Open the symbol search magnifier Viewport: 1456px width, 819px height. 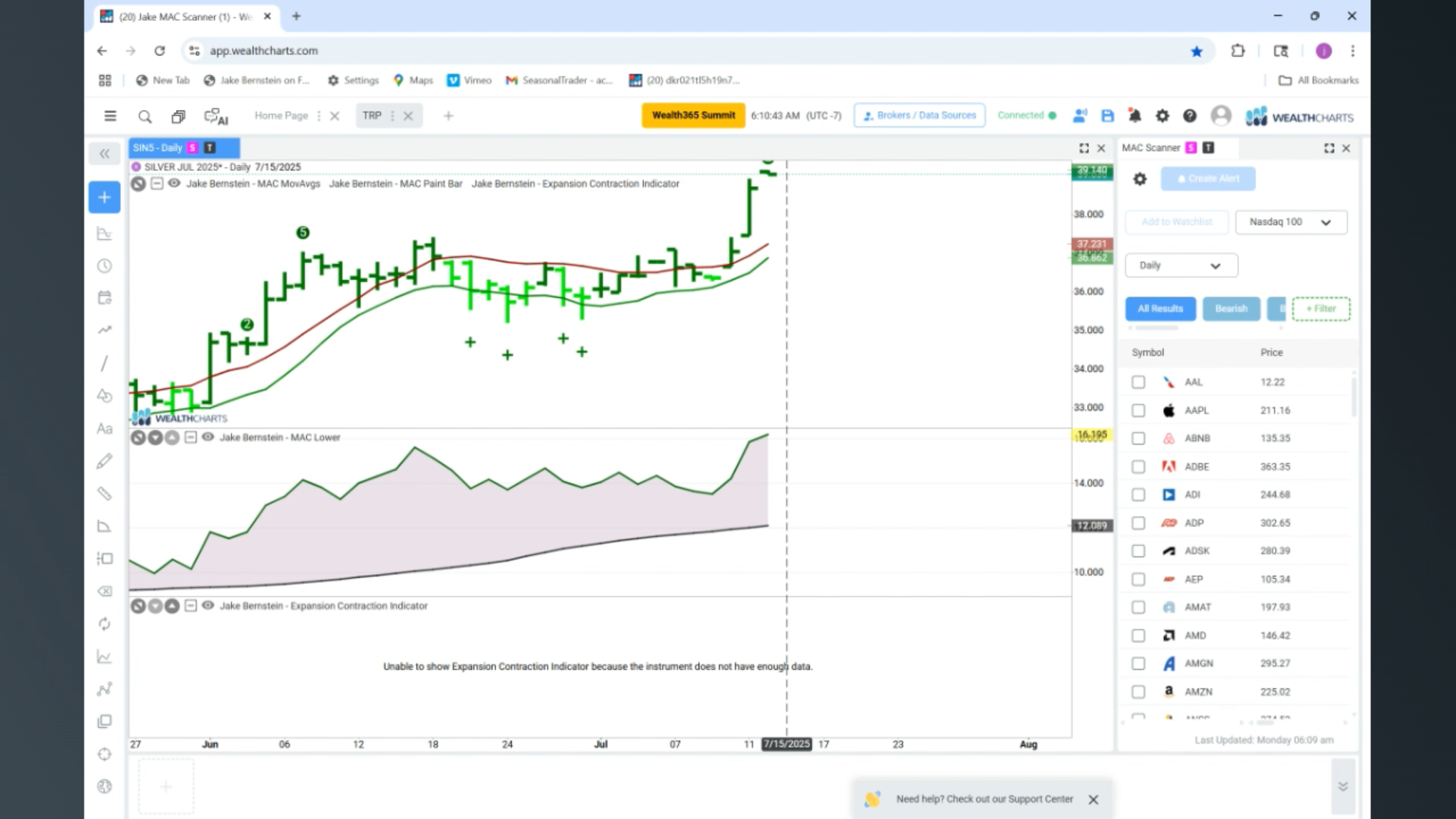coord(145,116)
